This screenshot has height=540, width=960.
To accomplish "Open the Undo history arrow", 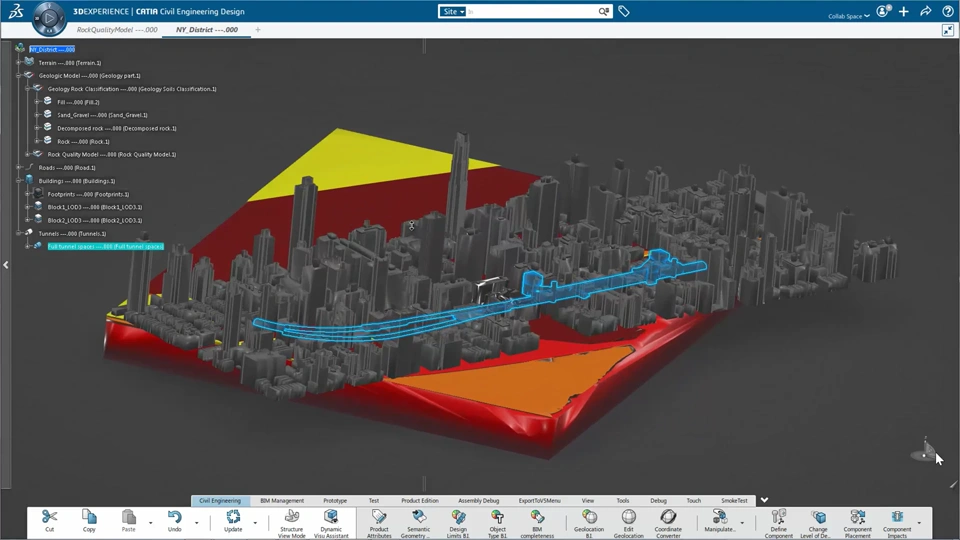I will (x=197, y=523).
